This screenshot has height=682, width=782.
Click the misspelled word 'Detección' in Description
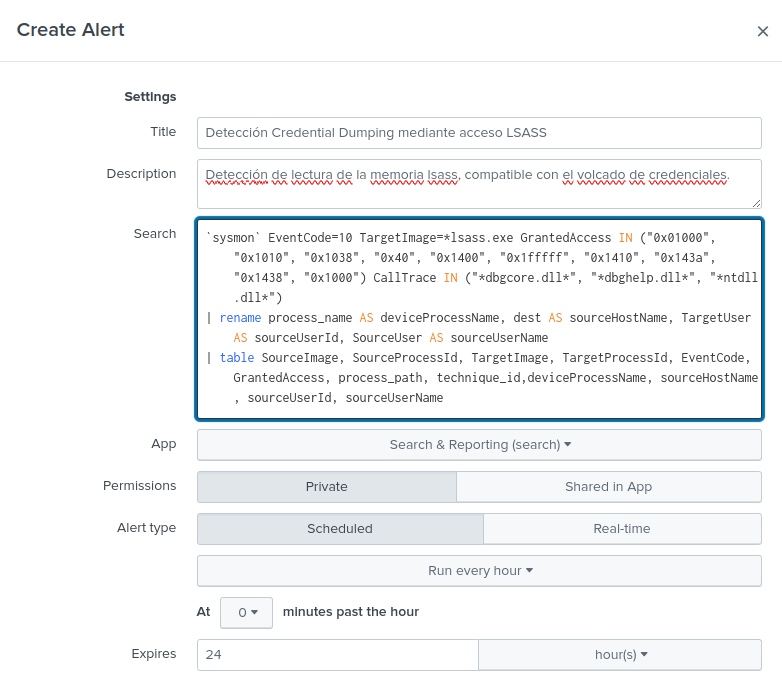click(236, 175)
